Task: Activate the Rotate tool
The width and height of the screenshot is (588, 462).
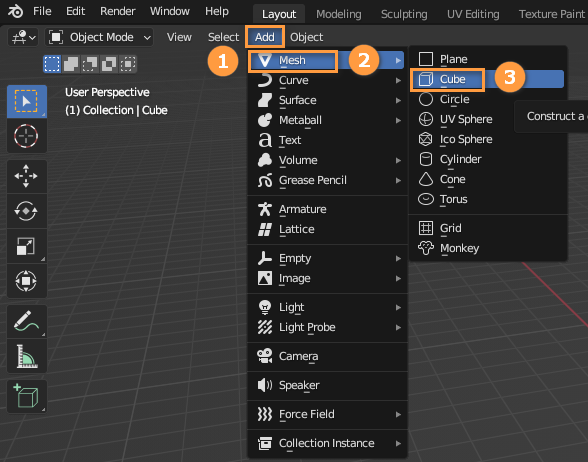Action: click(x=27, y=211)
